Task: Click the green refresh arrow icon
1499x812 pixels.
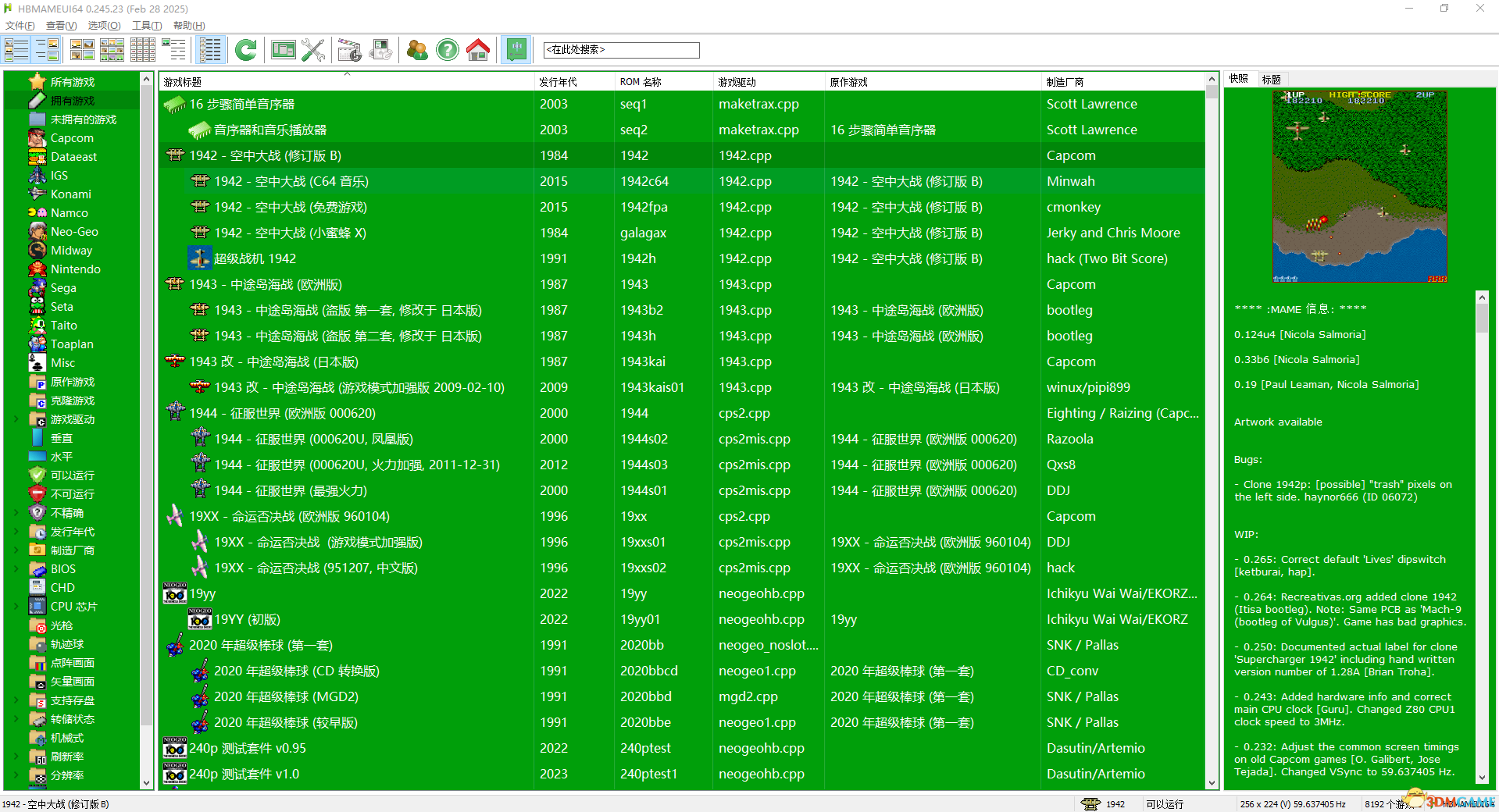Action: coord(246,50)
